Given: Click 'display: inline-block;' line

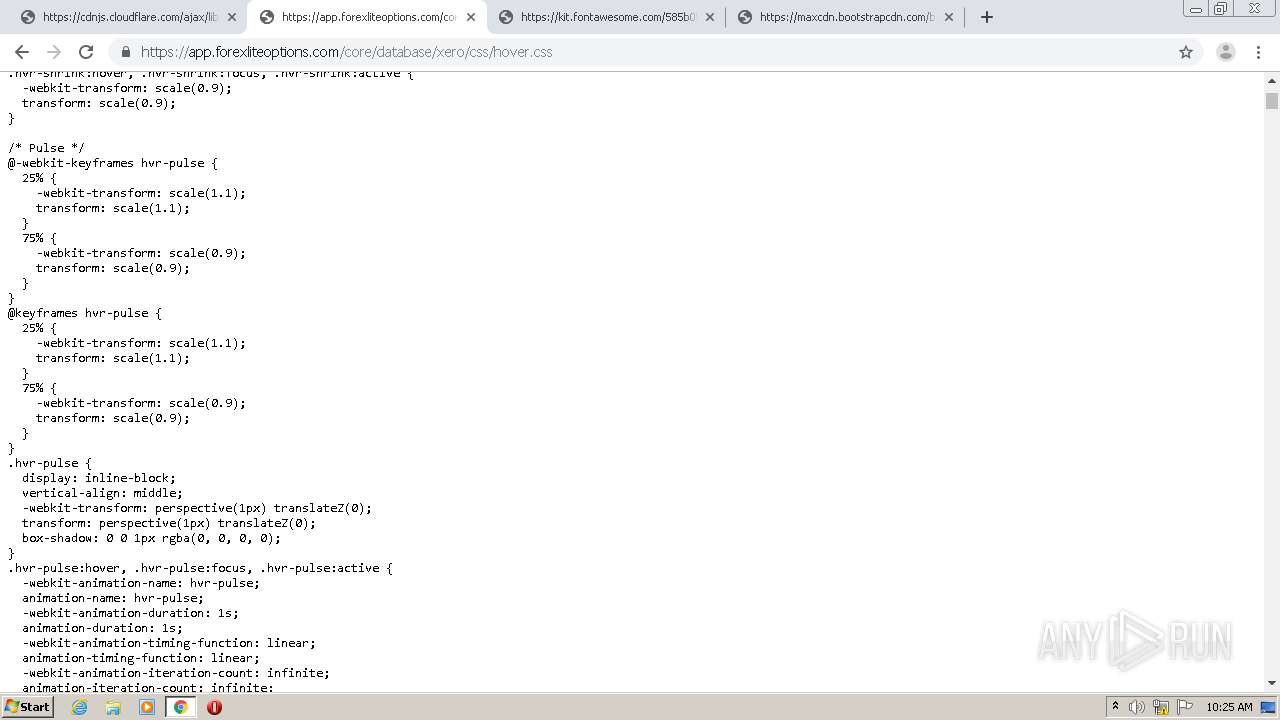Looking at the screenshot, I should click(99, 478).
